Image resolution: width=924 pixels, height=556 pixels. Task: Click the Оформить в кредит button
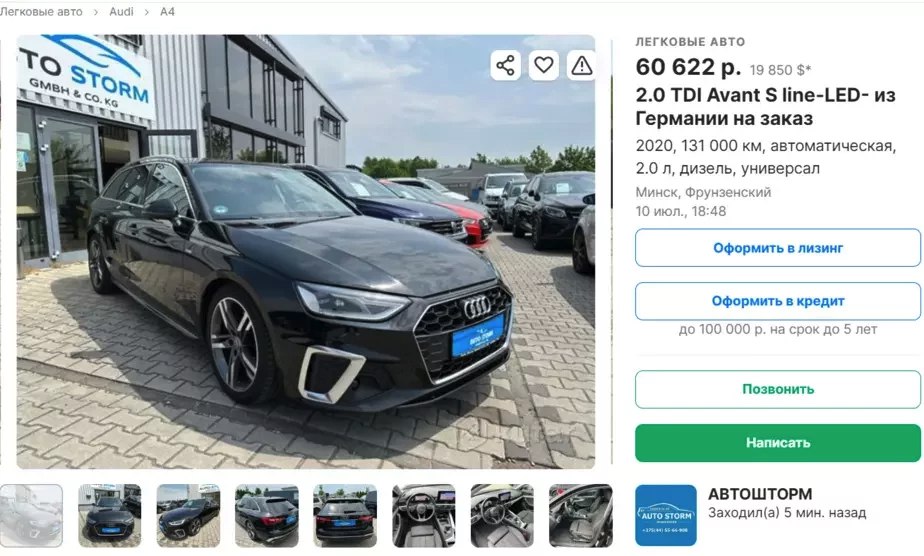coord(778,301)
